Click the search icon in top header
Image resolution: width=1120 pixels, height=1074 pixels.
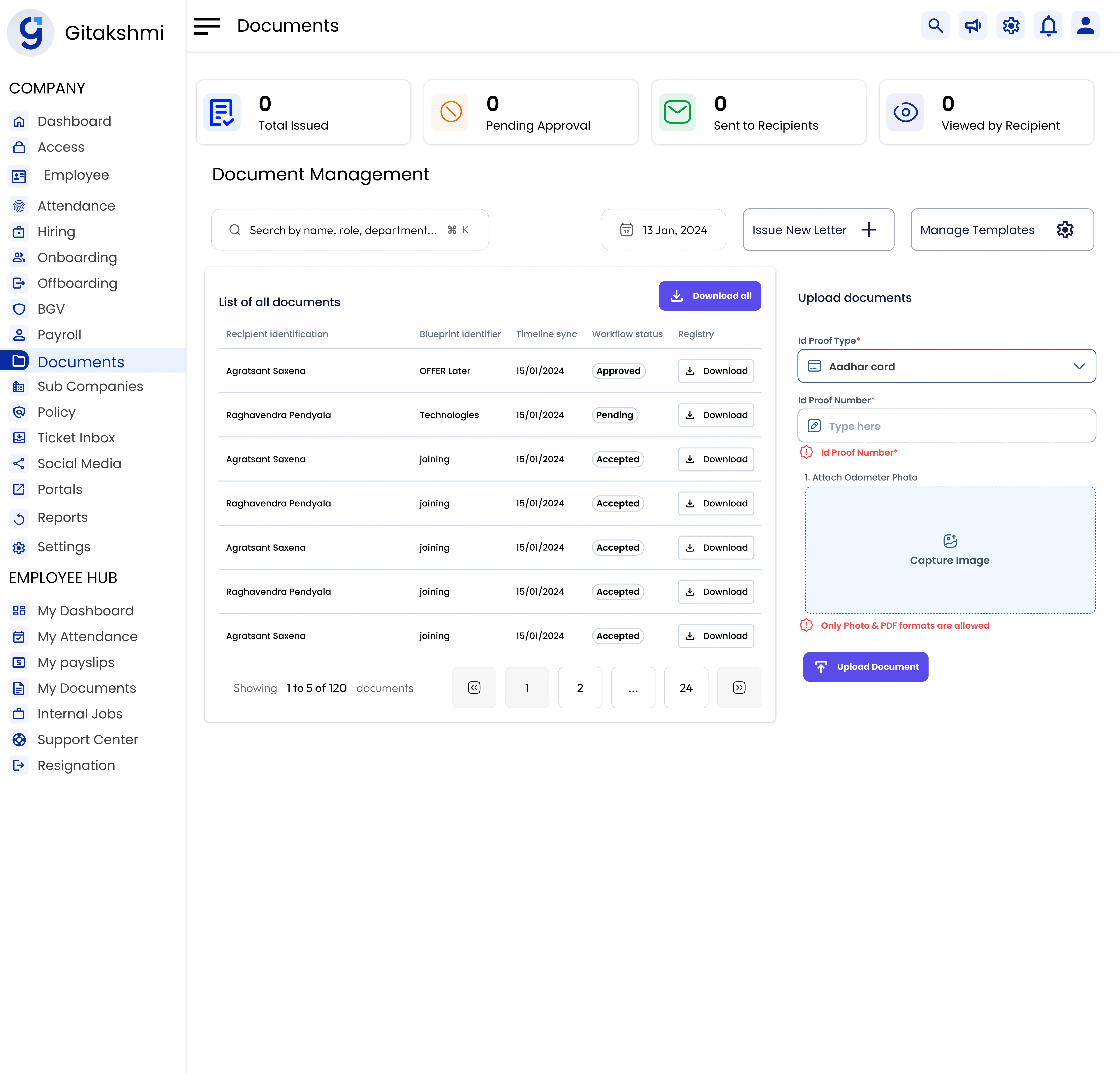click(935, 26)
